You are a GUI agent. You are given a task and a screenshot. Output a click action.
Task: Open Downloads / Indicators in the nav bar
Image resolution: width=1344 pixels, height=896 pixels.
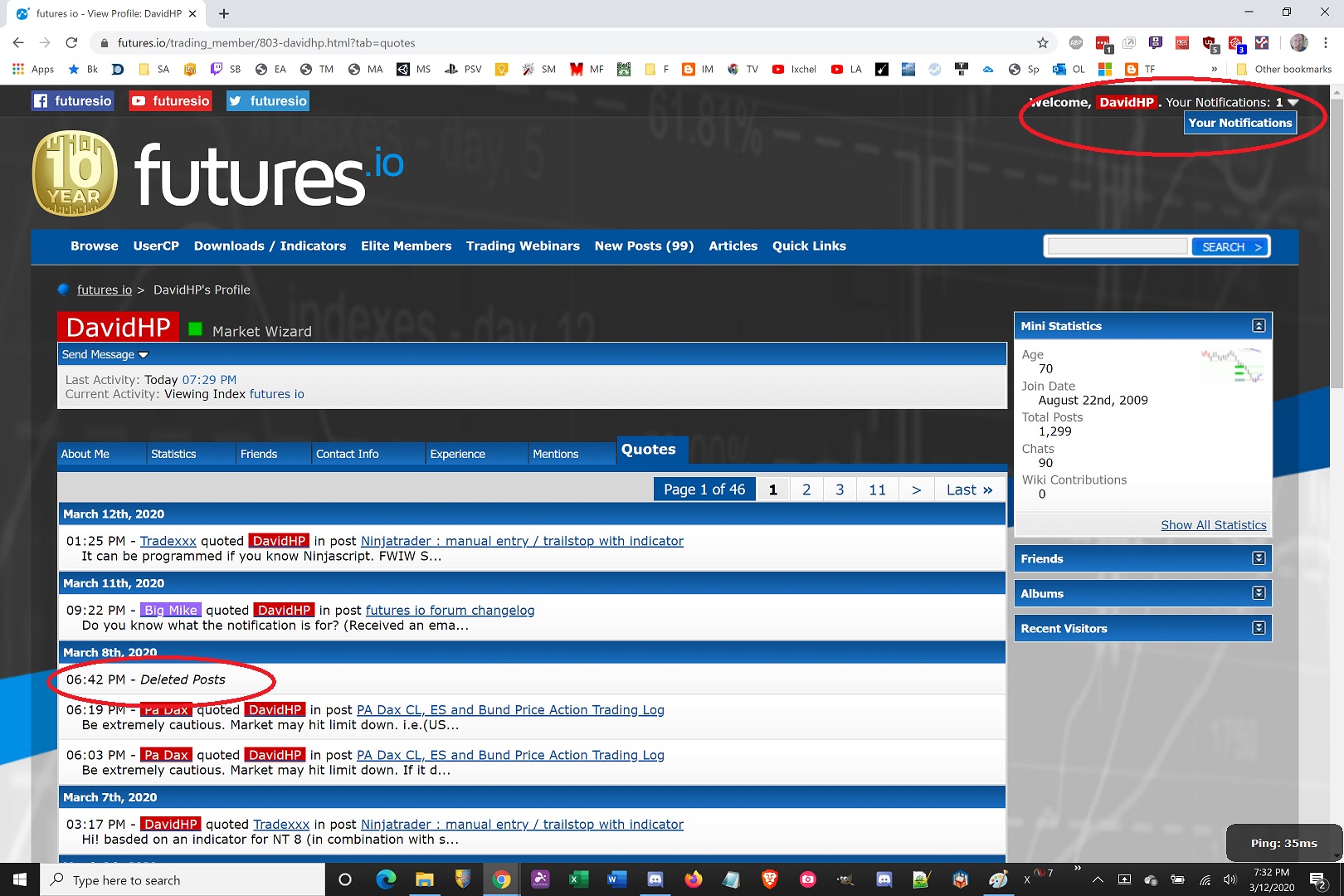(x=270, y=246)
